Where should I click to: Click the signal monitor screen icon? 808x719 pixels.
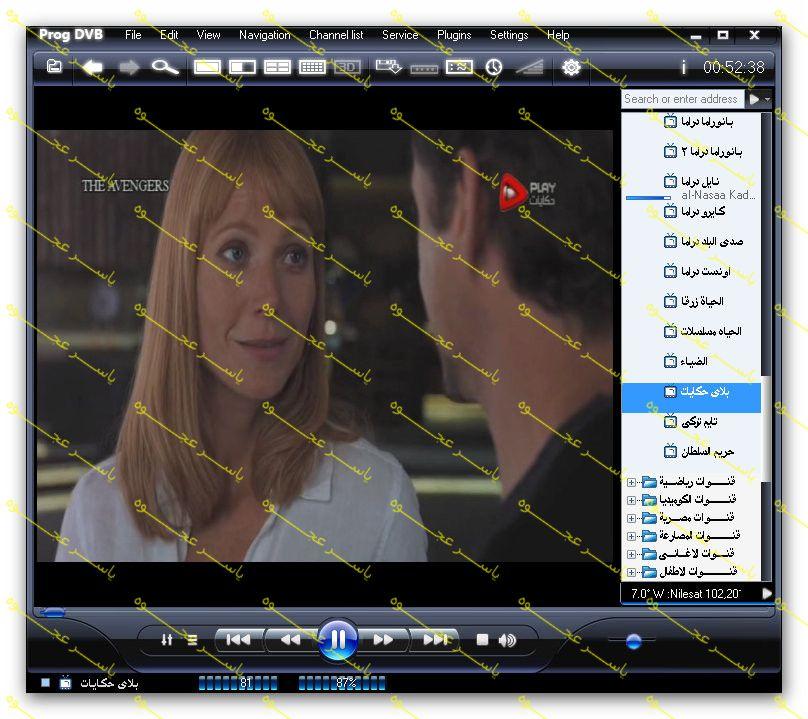tap(459, 67)
